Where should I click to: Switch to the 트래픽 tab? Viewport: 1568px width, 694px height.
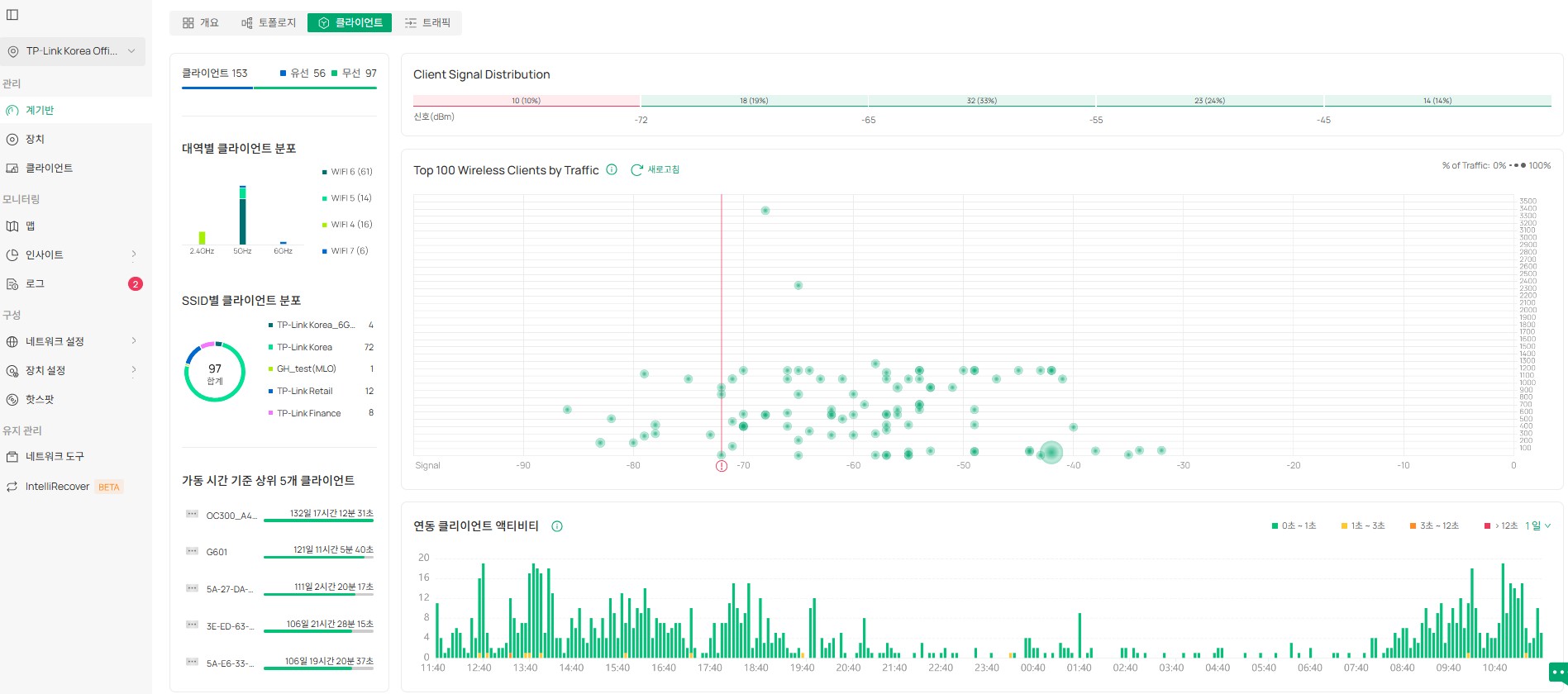(x=427, y=23)
